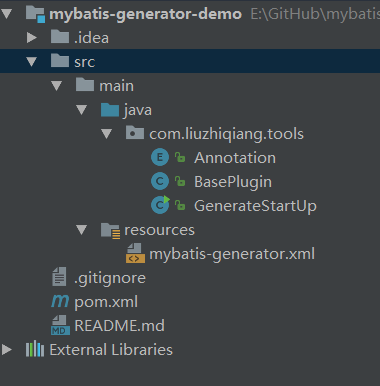This screenshot has height=386, width=380.
Task: Open the mybatis-generator.xml file
Action: (232, 254)
